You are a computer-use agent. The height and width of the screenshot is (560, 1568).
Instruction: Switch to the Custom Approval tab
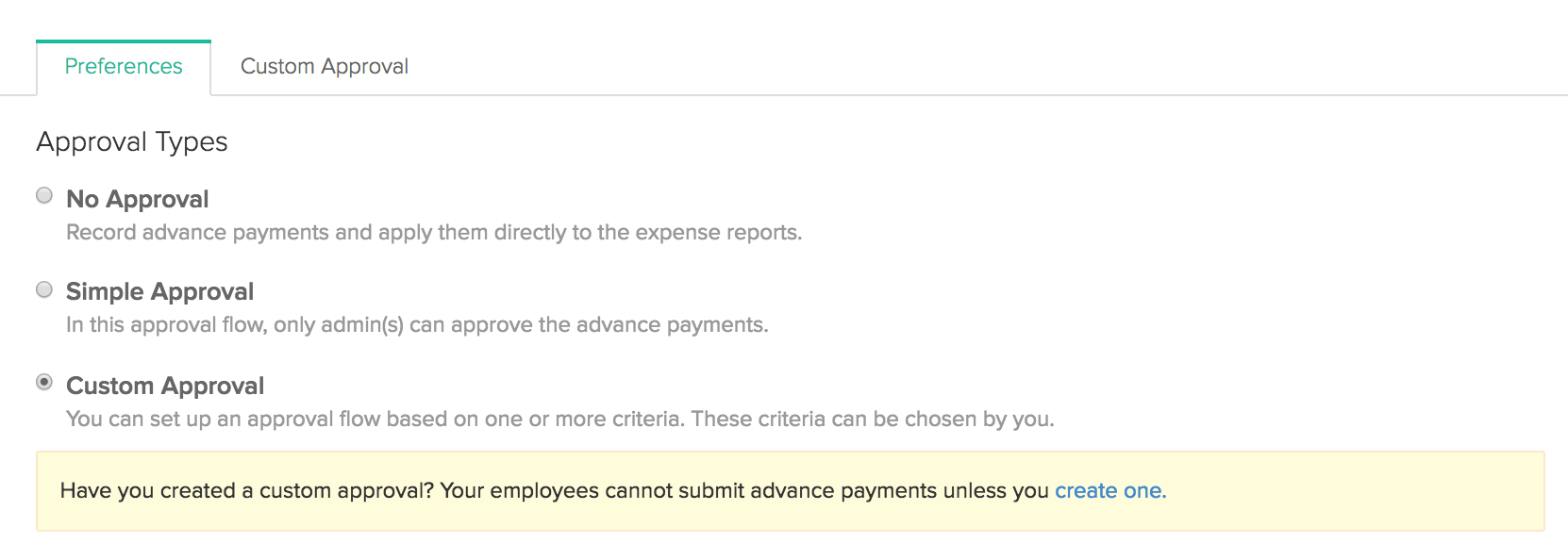[324, 67]
